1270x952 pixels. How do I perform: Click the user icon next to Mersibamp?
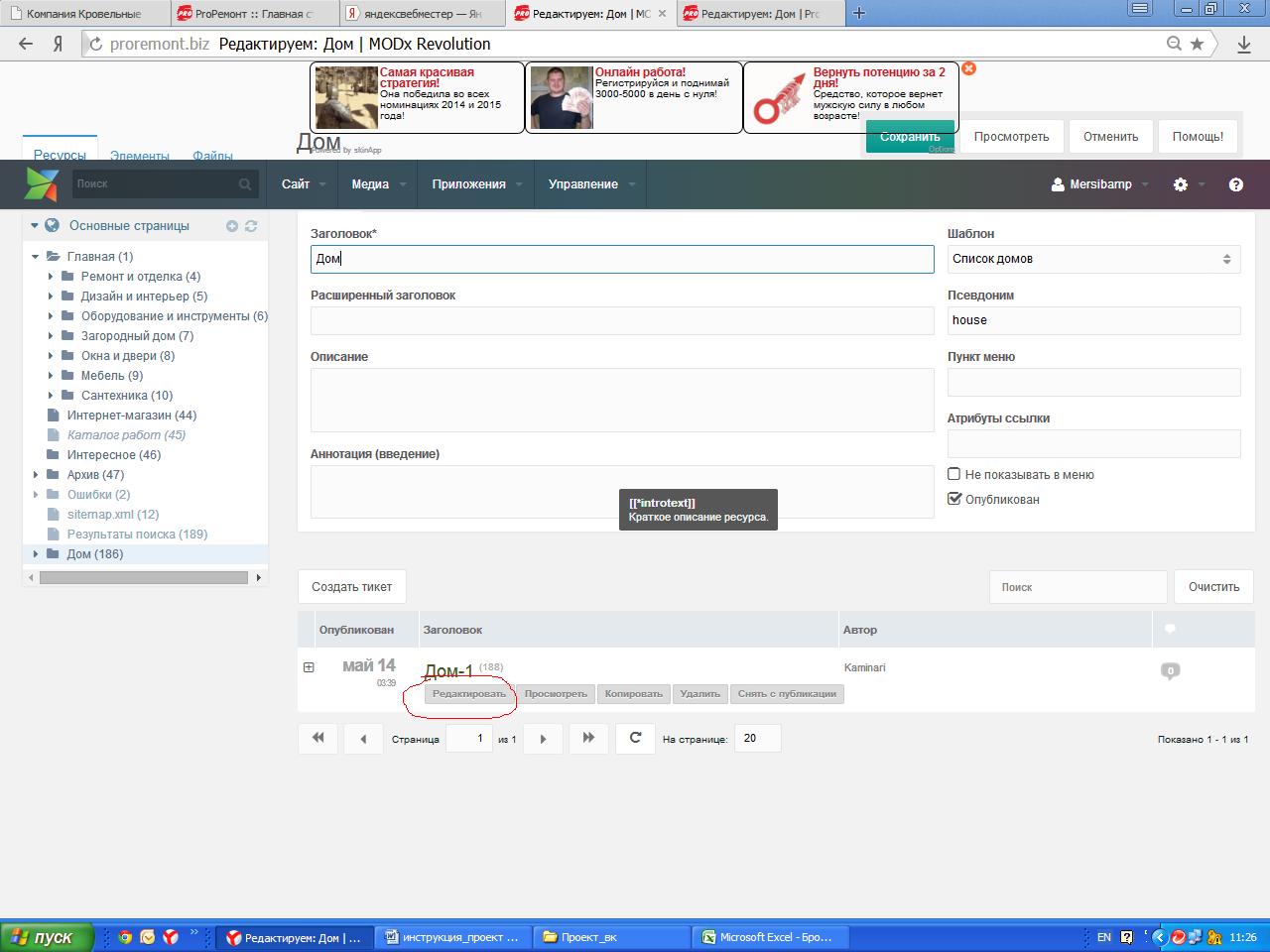click(1058, 184)
